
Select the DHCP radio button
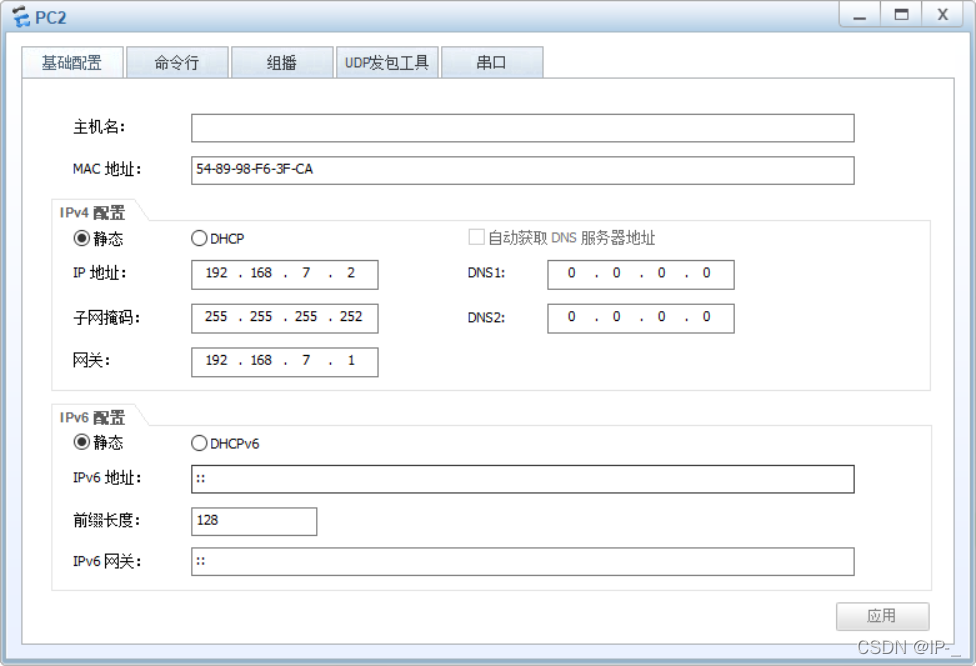tap(199, 238)
